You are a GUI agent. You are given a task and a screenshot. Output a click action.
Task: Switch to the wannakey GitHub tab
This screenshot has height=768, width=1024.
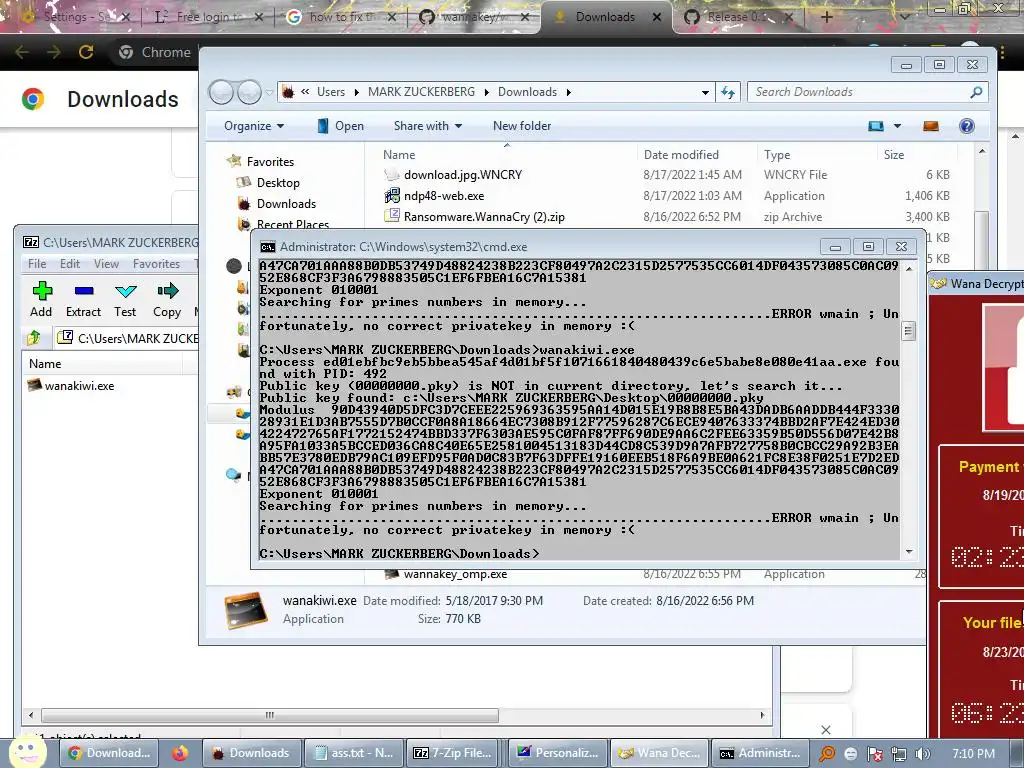[475, 17]
